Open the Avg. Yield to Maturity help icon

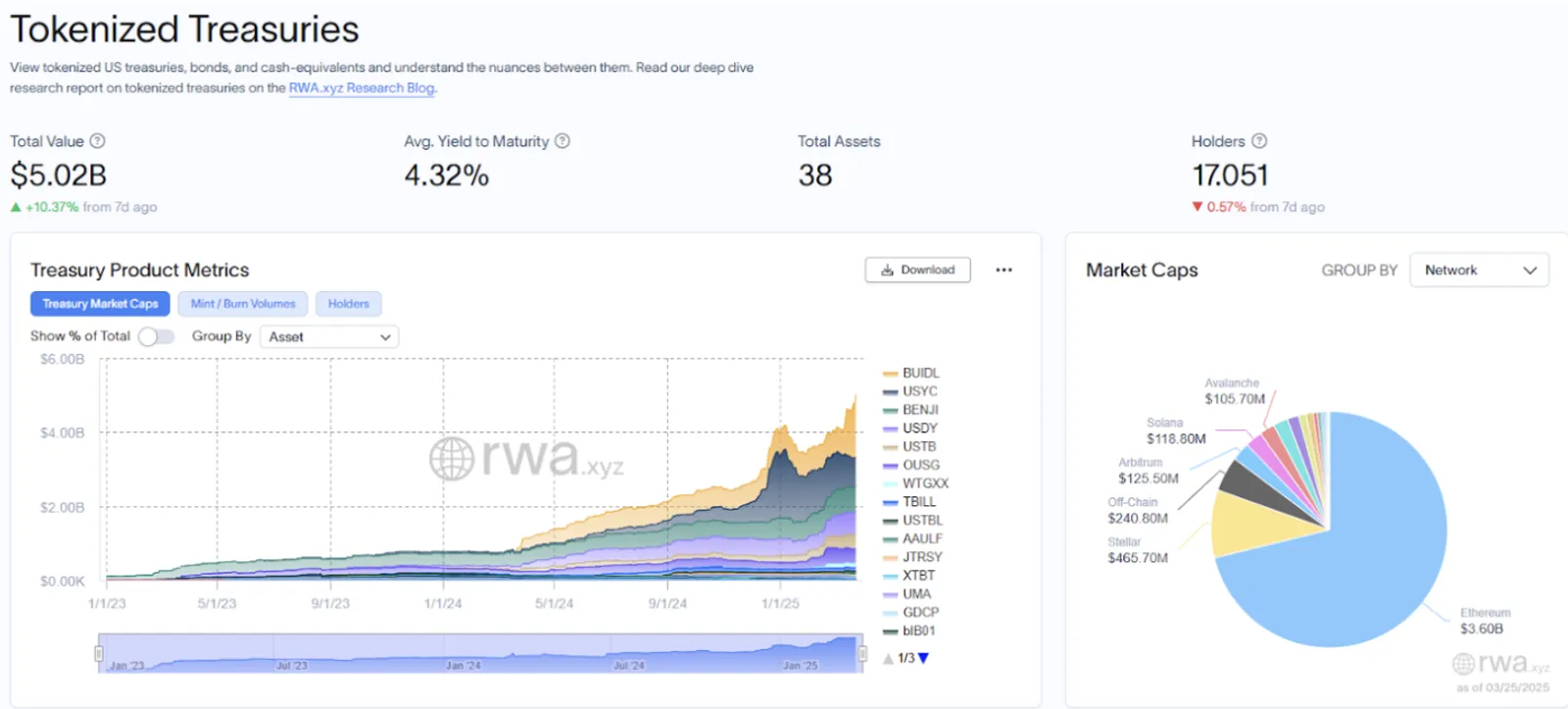563,141
